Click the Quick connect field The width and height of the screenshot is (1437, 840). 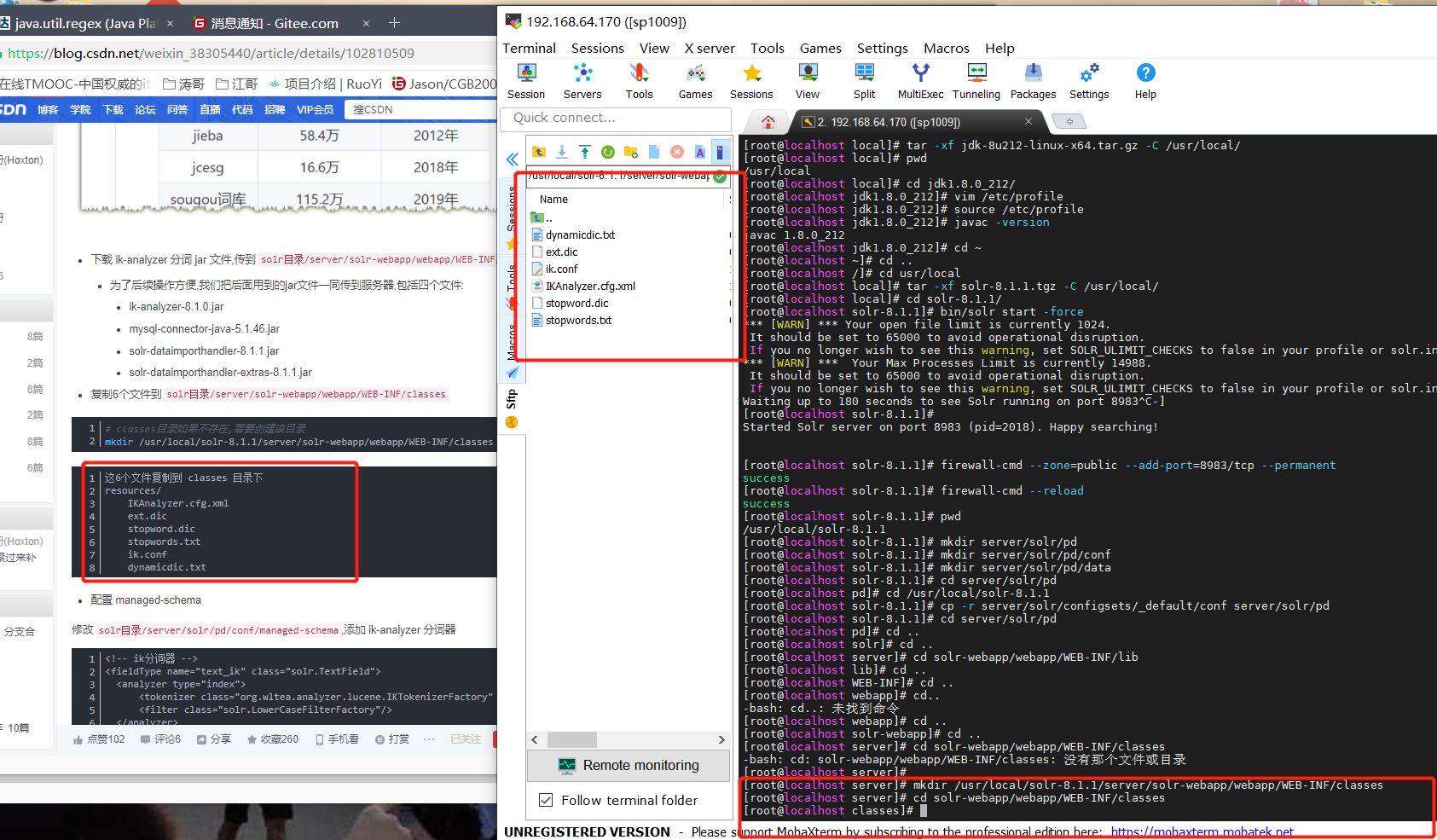(x=616, y=118)
